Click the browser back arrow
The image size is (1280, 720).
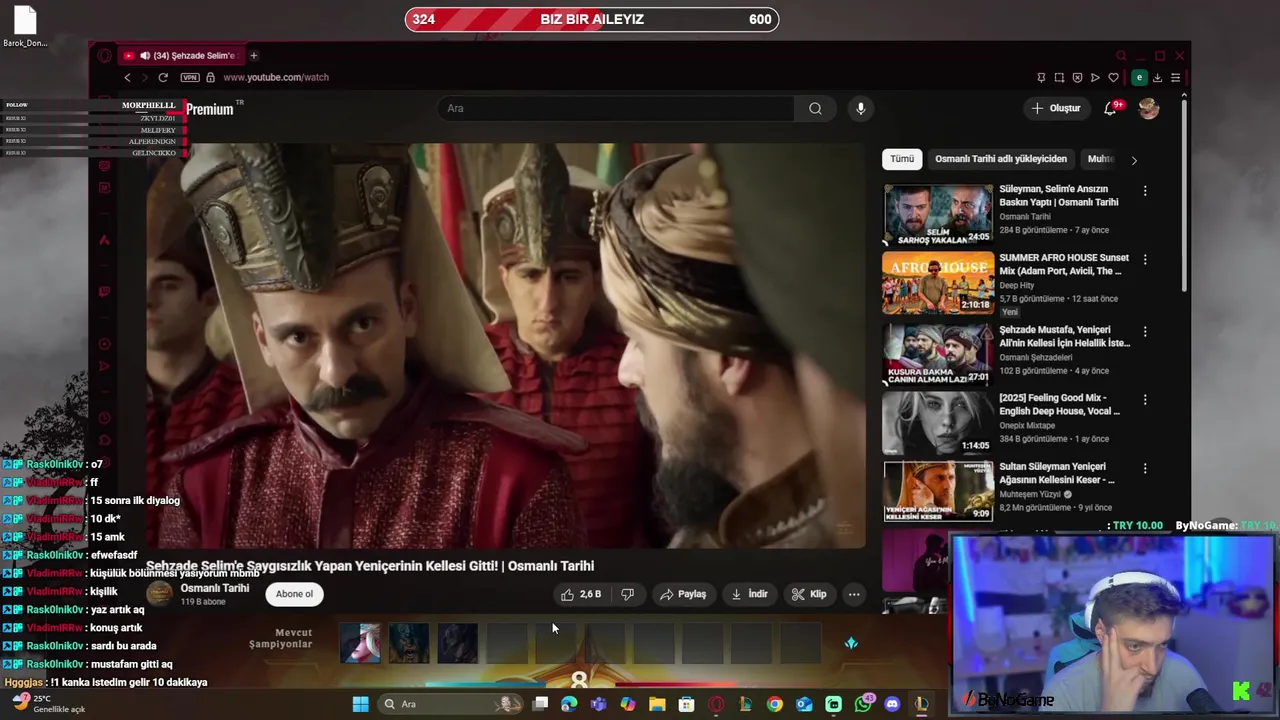point(127,77)
